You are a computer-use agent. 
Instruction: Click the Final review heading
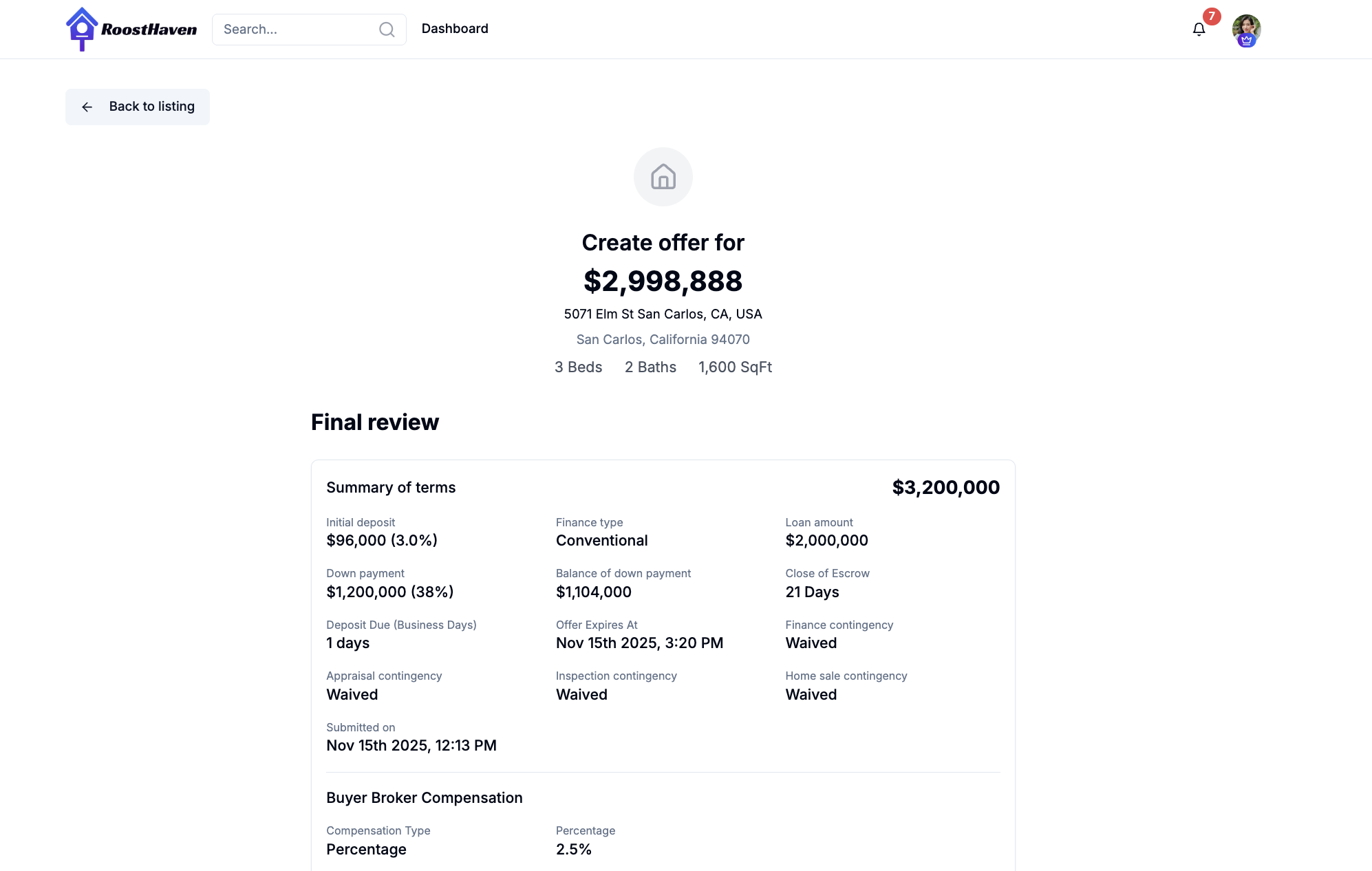point(374,422)
